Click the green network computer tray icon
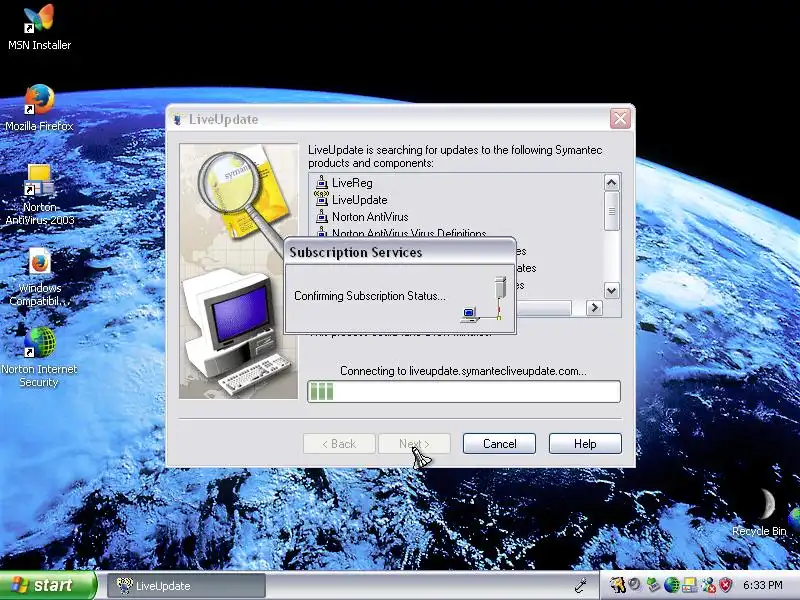800x600 pixels. 653,585
